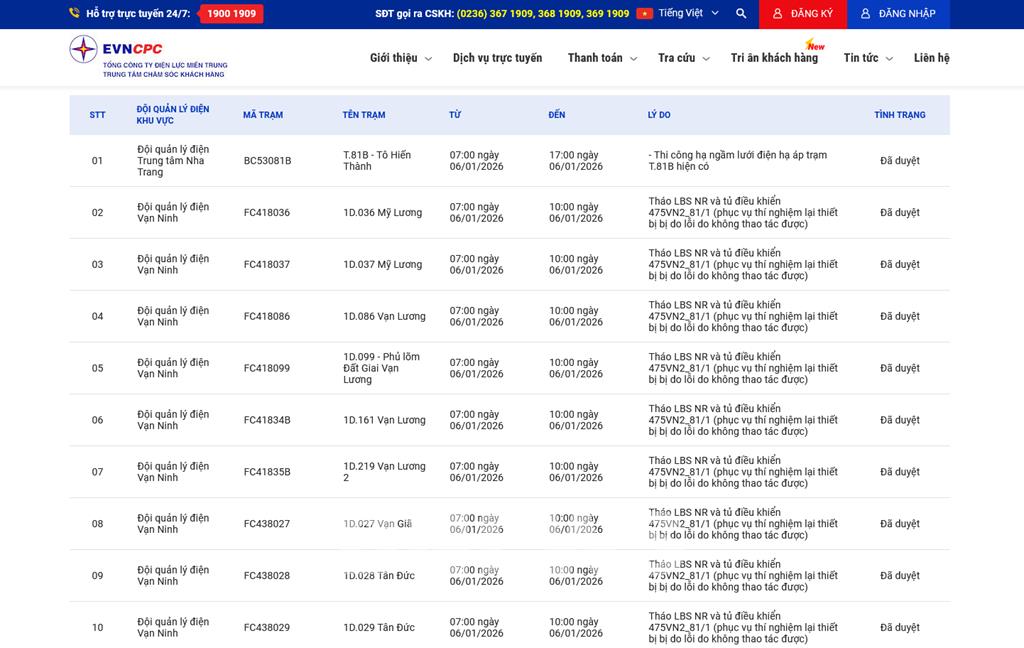Expand the Giới thiệu menu
Image resolution: width=1024 pixels, height=648 pixels.
[400, 58]
